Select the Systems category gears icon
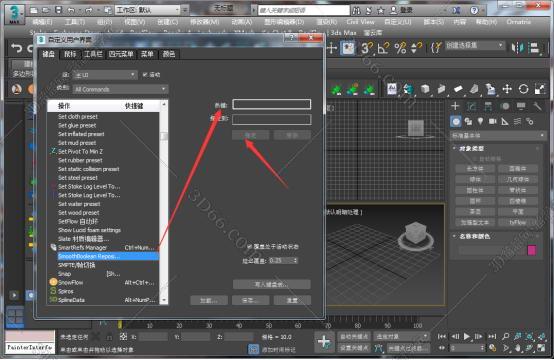554x360 pixels. point(530,122)
